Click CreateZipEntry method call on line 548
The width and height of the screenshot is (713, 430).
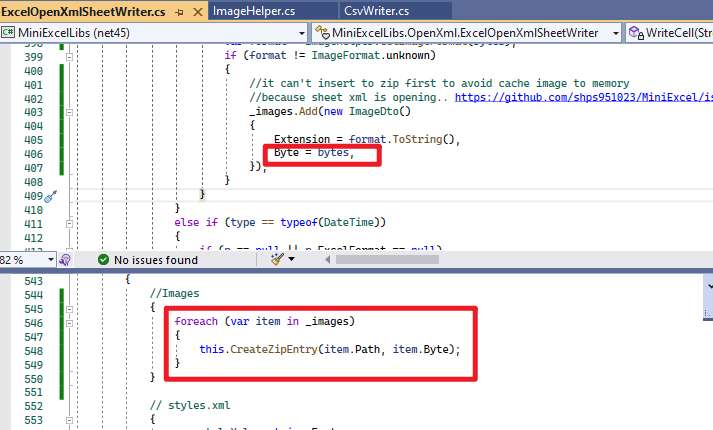pos(273,349)
